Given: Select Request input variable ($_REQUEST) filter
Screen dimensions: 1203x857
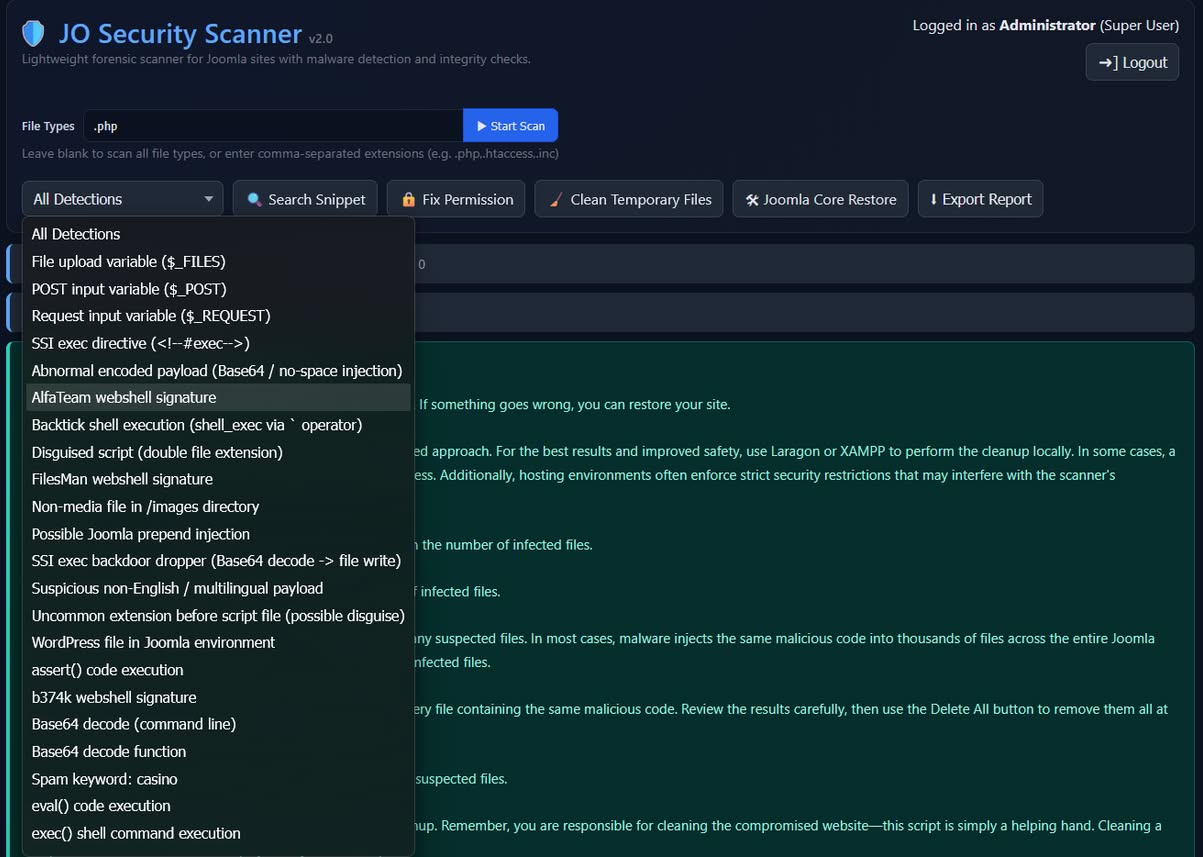Looking at the screenshot, I should (x=219, y=316).
